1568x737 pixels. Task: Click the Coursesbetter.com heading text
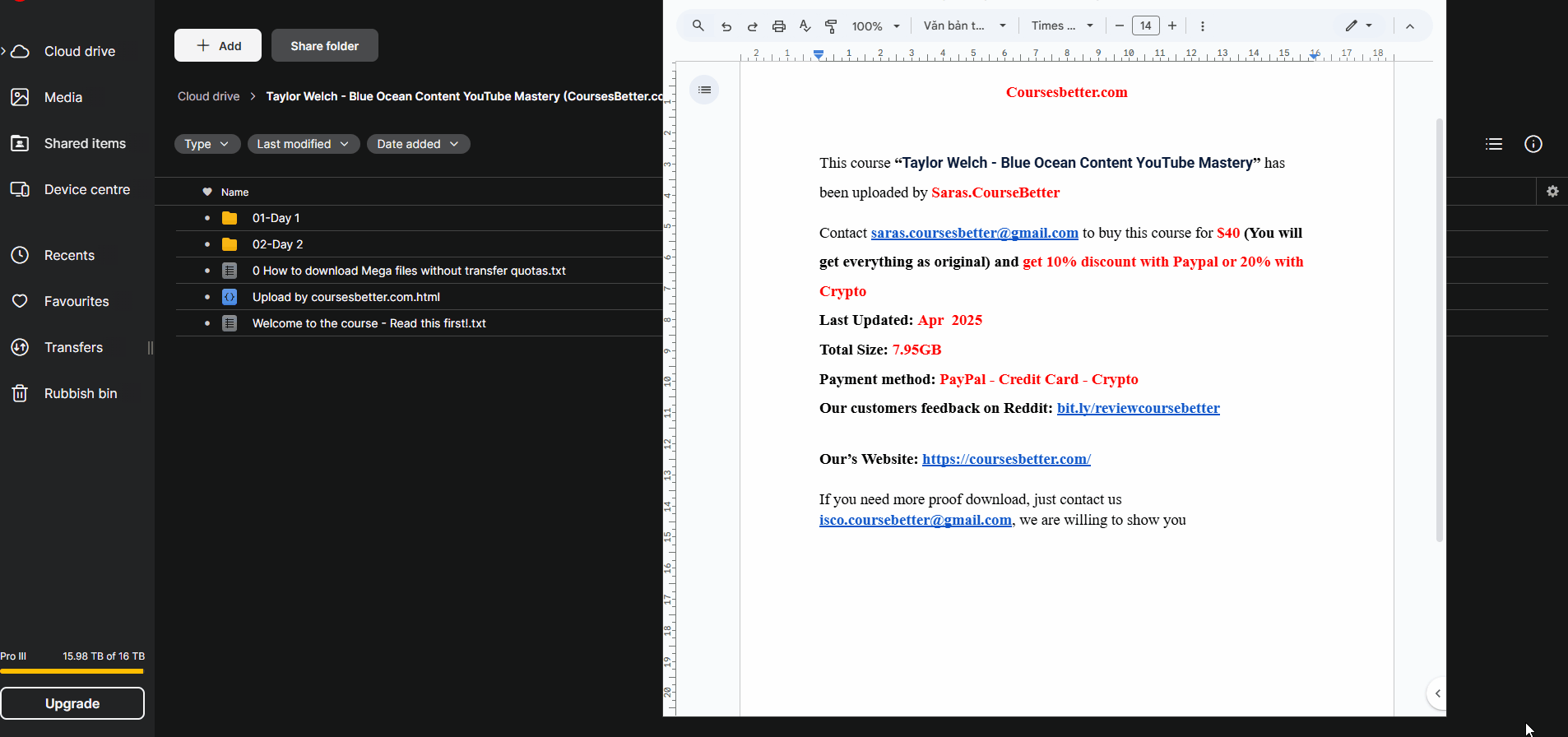pyautogui.click(x=1066, y=92)
